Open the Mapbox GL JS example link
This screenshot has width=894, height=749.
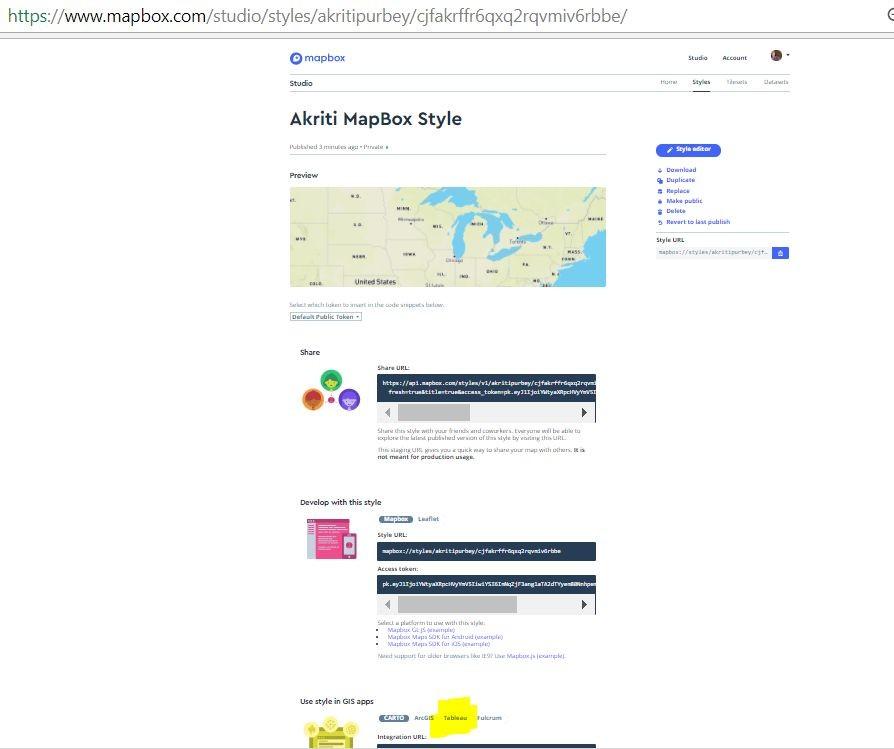coord(421,630)
